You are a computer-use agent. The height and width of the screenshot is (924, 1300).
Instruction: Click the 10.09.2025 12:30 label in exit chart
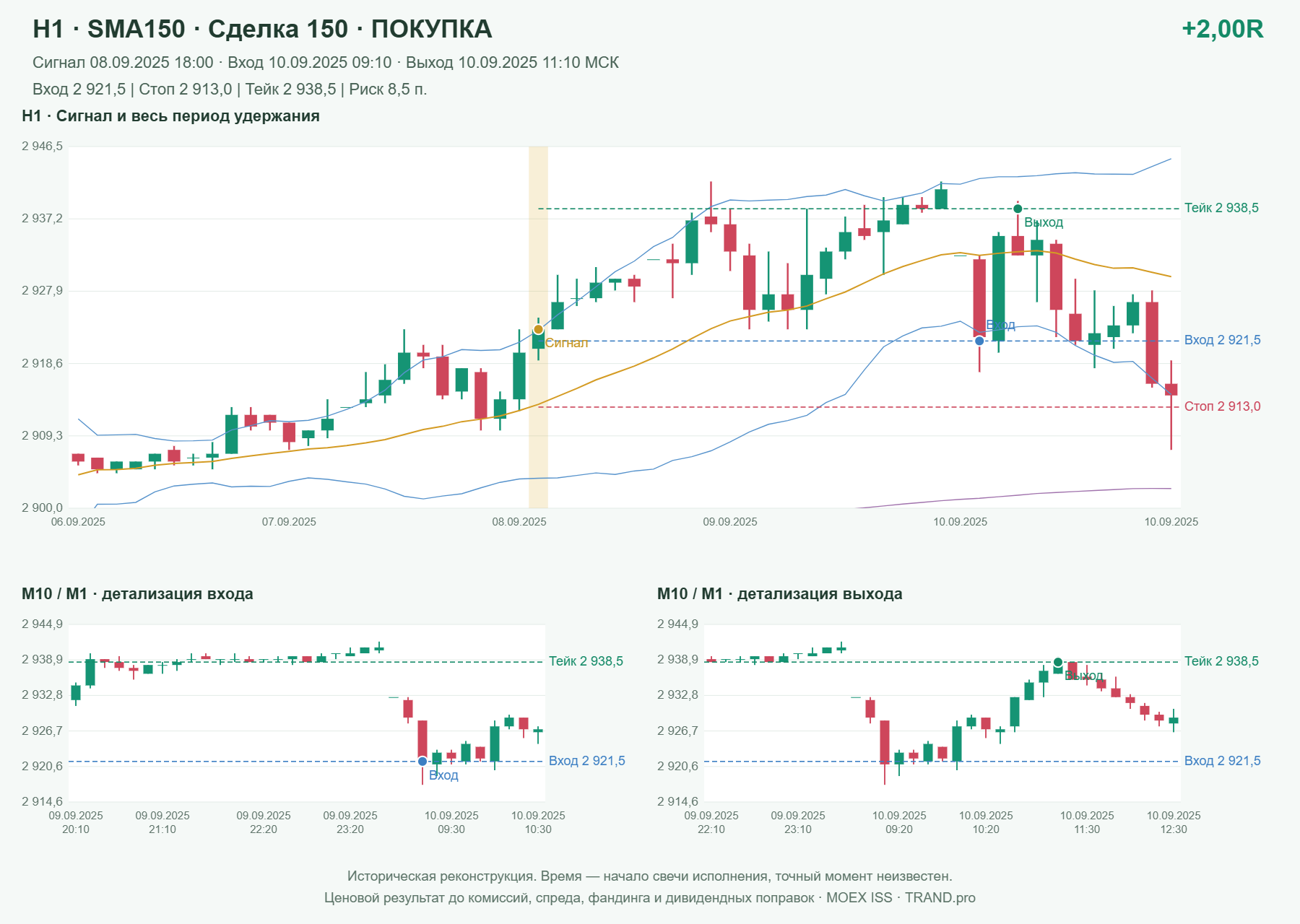1174,822
